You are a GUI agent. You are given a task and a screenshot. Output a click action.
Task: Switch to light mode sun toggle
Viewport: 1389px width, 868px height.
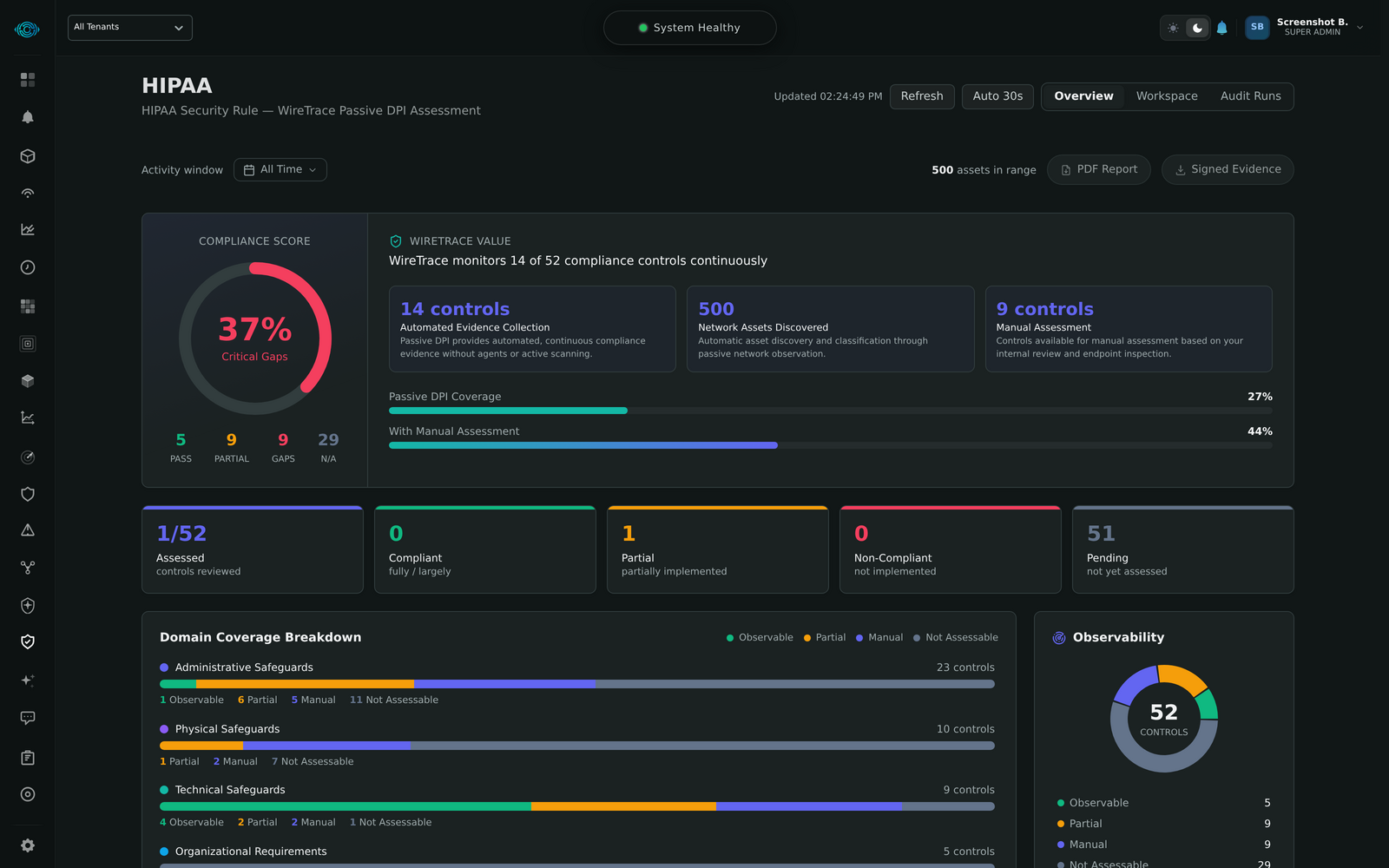[x=1173, y=28]
